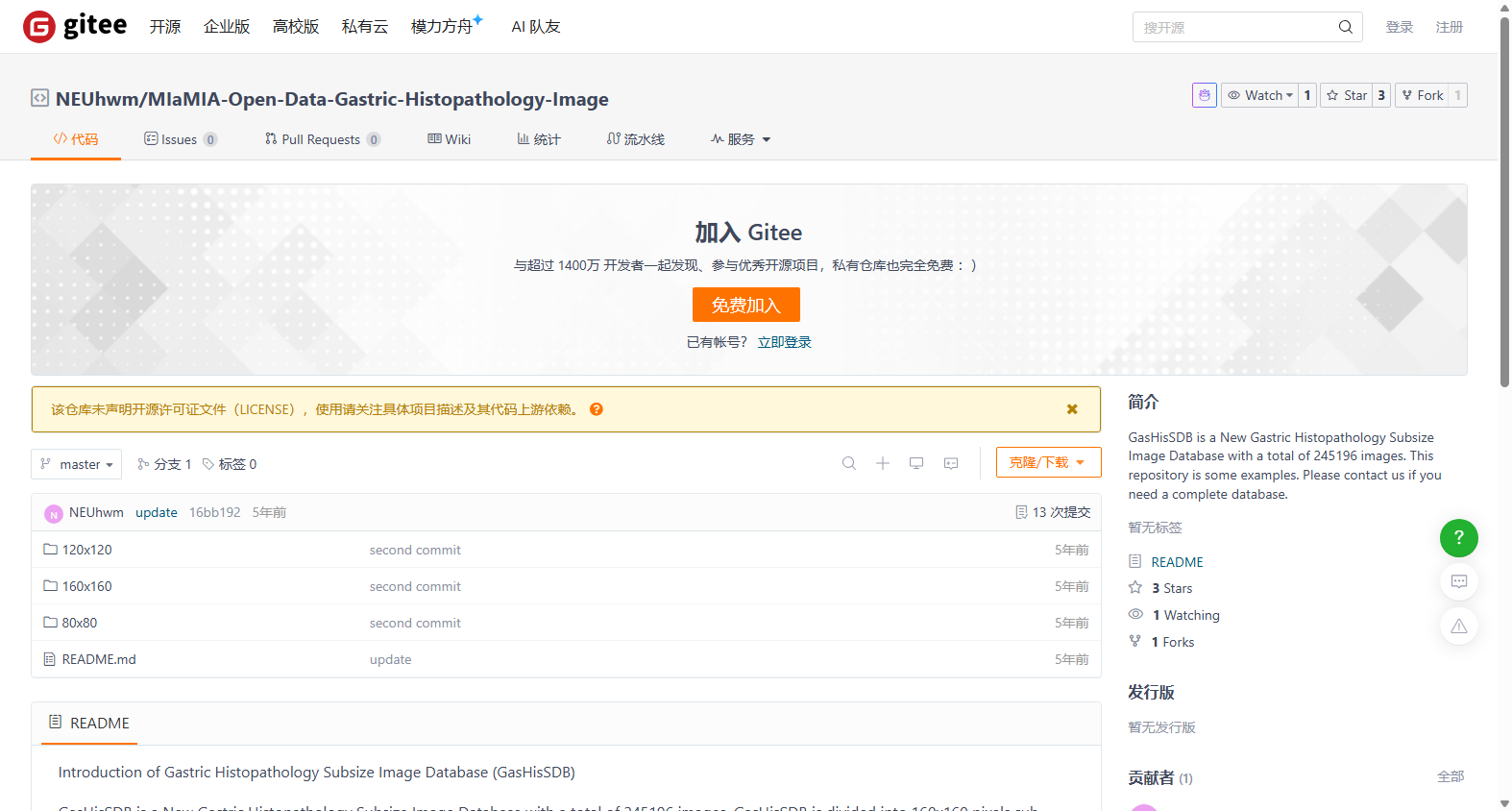
Task: Open Web IDE monitor icon
Action: point(916,463)
